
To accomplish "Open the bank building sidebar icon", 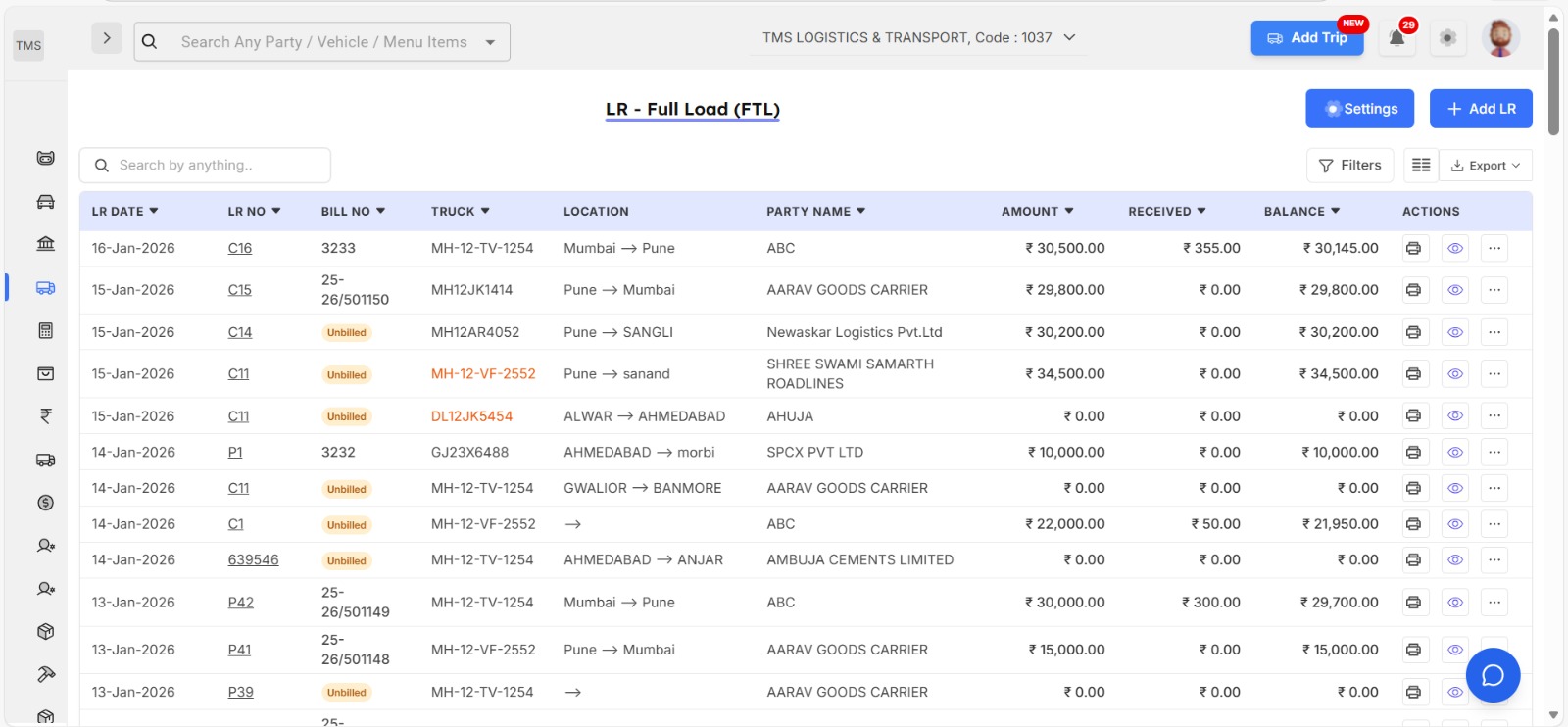I will point(45,244).
